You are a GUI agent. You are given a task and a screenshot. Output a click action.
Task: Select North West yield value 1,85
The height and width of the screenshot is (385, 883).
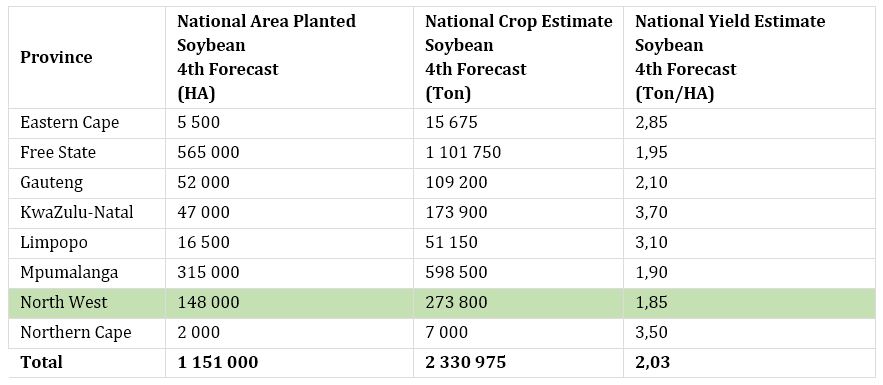[x=651, y=302]
